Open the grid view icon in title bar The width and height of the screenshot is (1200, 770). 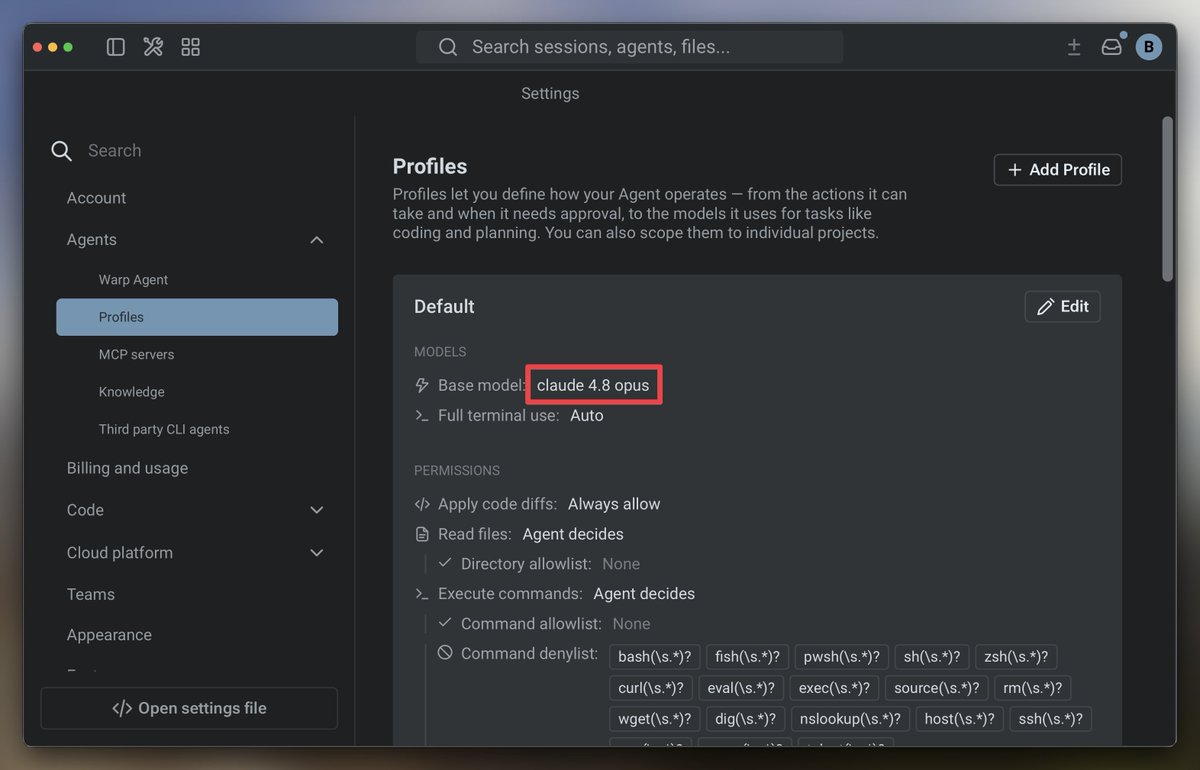coord(191,47)
